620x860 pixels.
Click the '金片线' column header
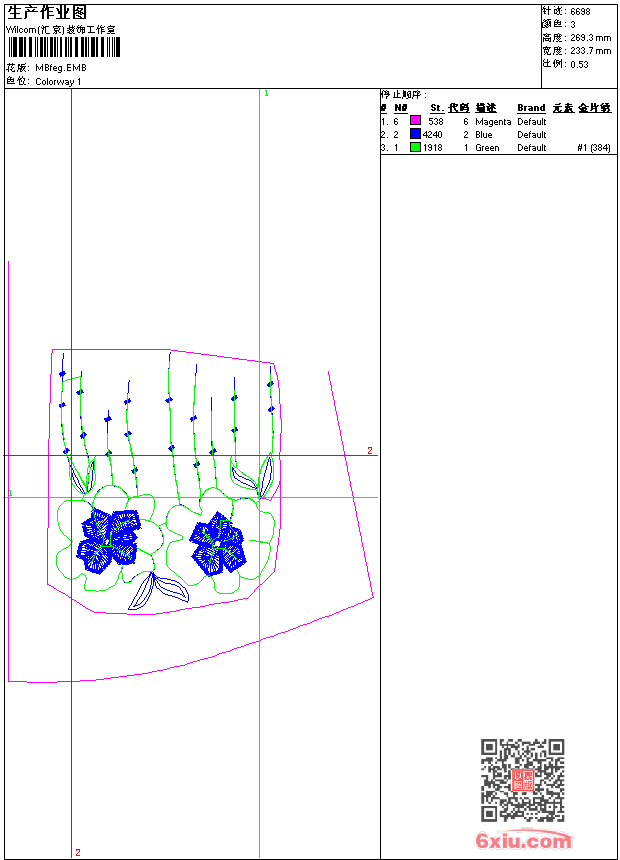(595, 108)
